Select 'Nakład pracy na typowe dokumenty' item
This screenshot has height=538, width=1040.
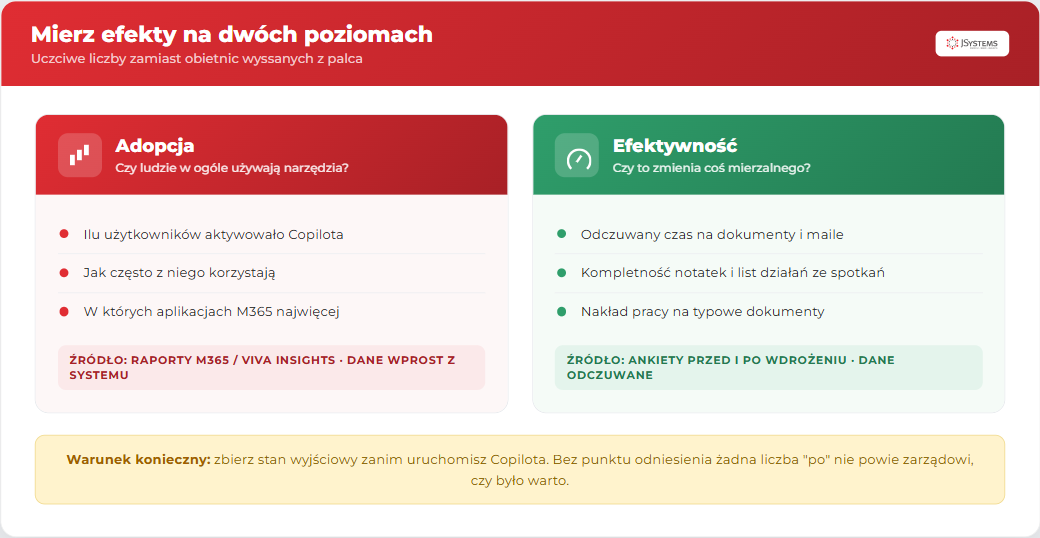pos(702,311)
